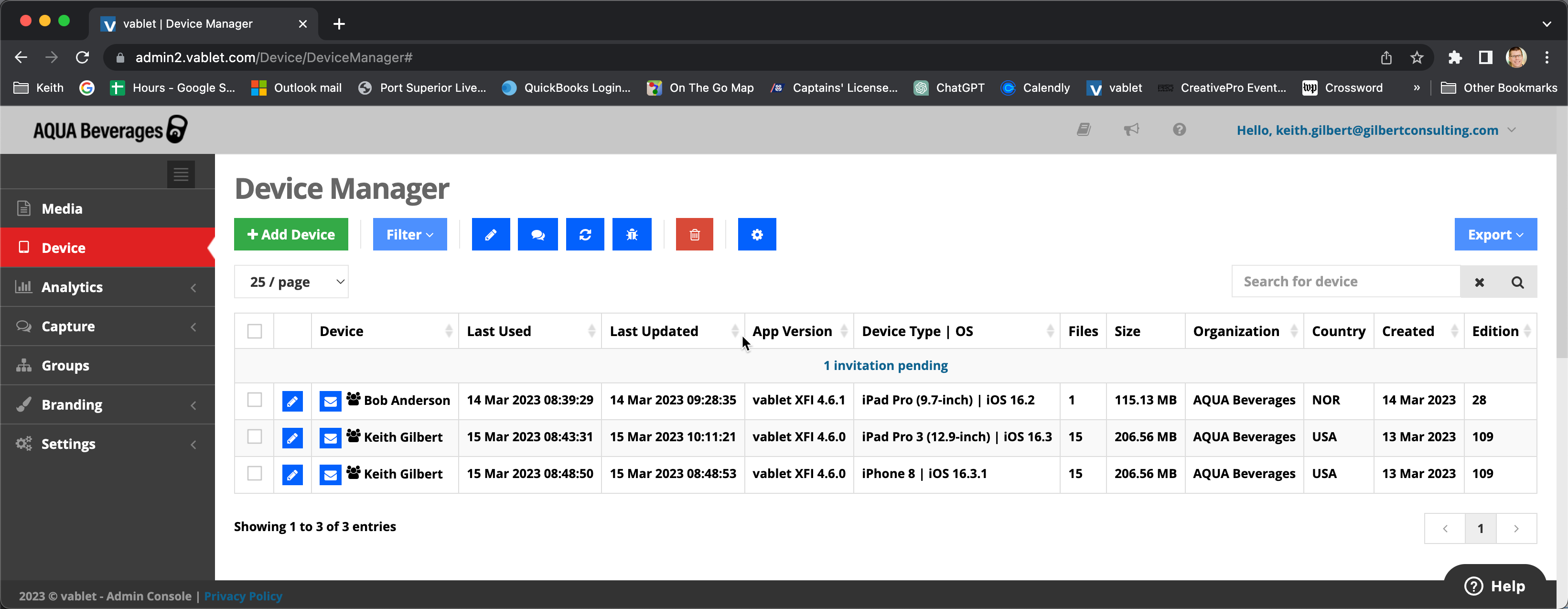The height and width of the screenshot is (609, 1568).
Task: Click the blue gear settings toolbar button
Action: (757, 234)
